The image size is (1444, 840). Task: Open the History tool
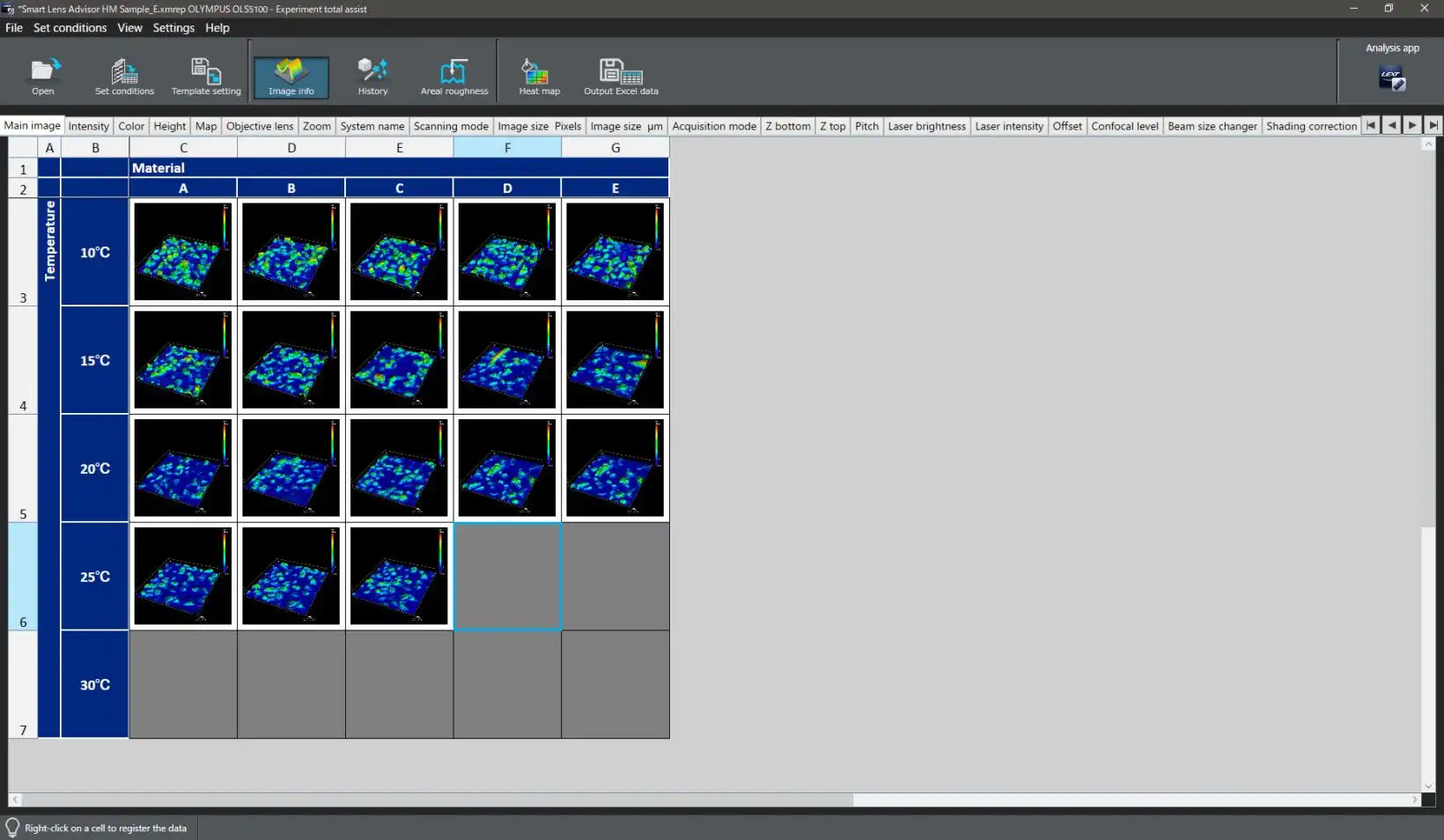click(372, 77)
